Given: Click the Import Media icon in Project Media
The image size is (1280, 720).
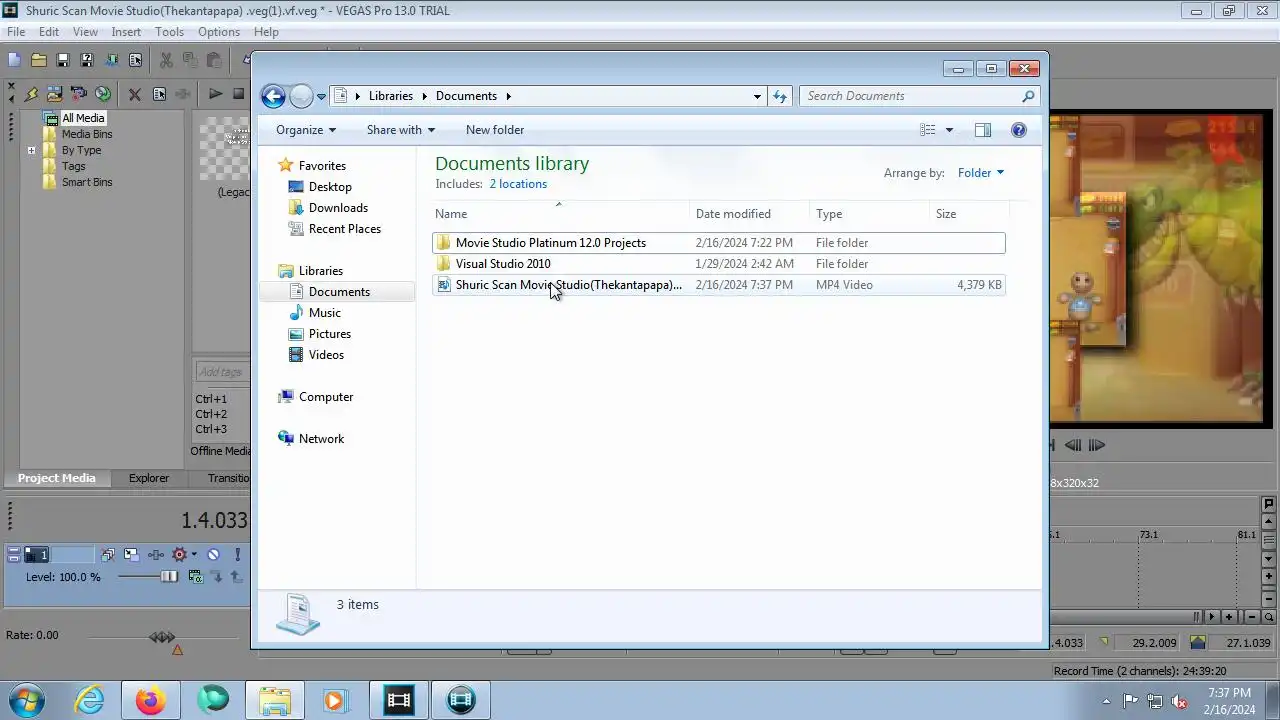Looking at the screenshot, I should click(54, 94).
